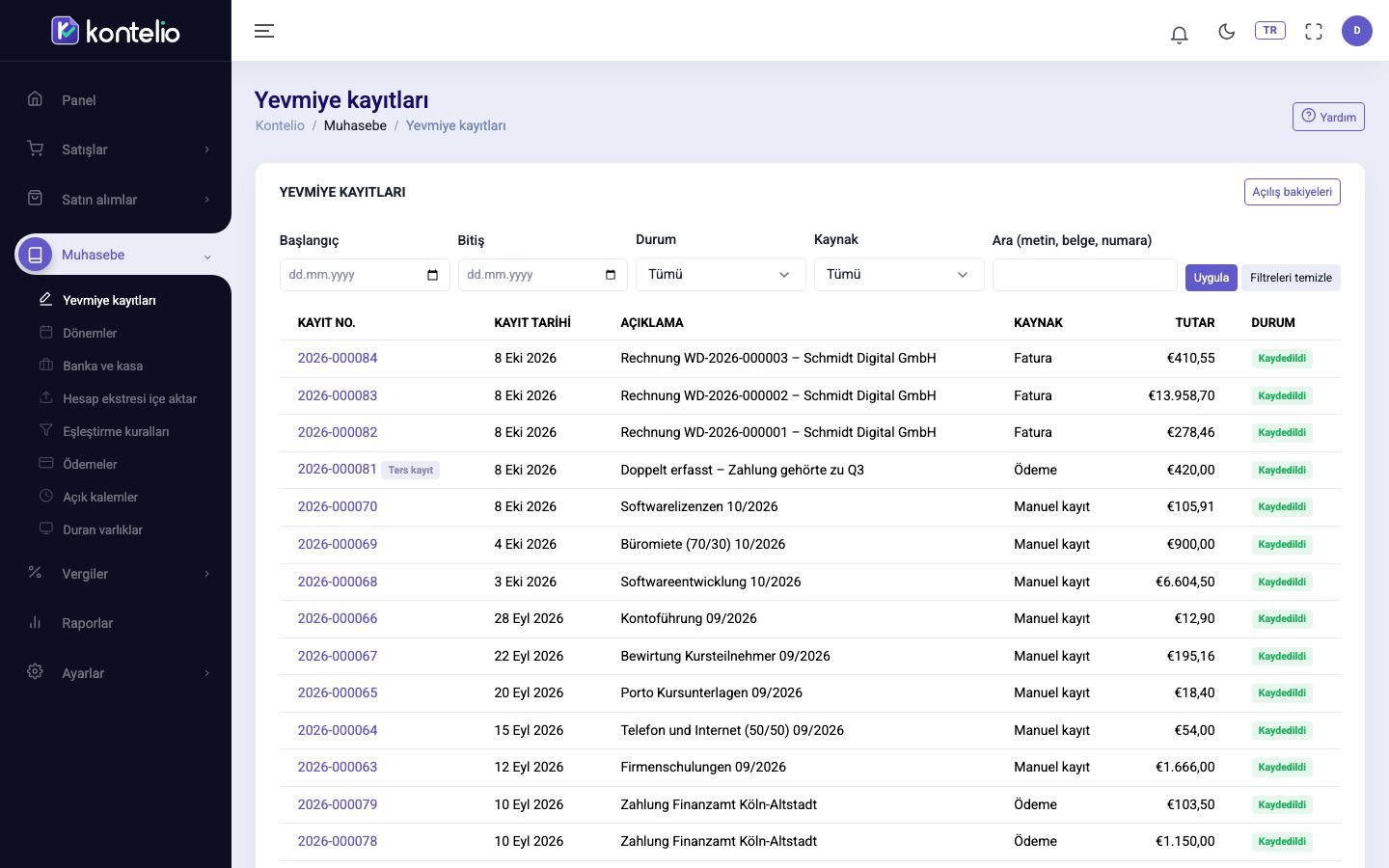1389x868 pixels.
Task: Expand the Satın alımlar chevron
Action: [206, 200]
